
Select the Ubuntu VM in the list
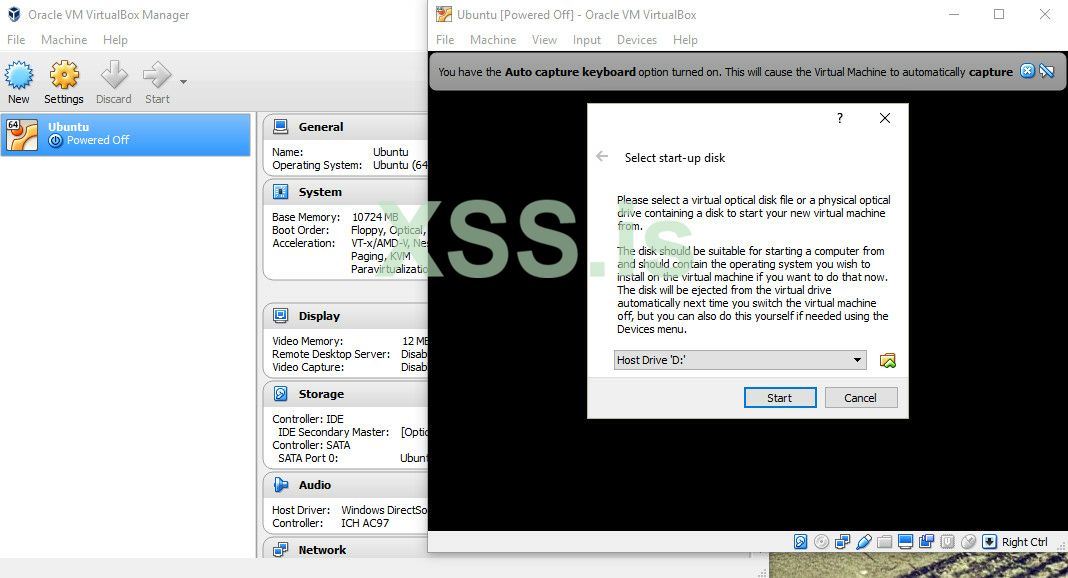click(126, 134)
